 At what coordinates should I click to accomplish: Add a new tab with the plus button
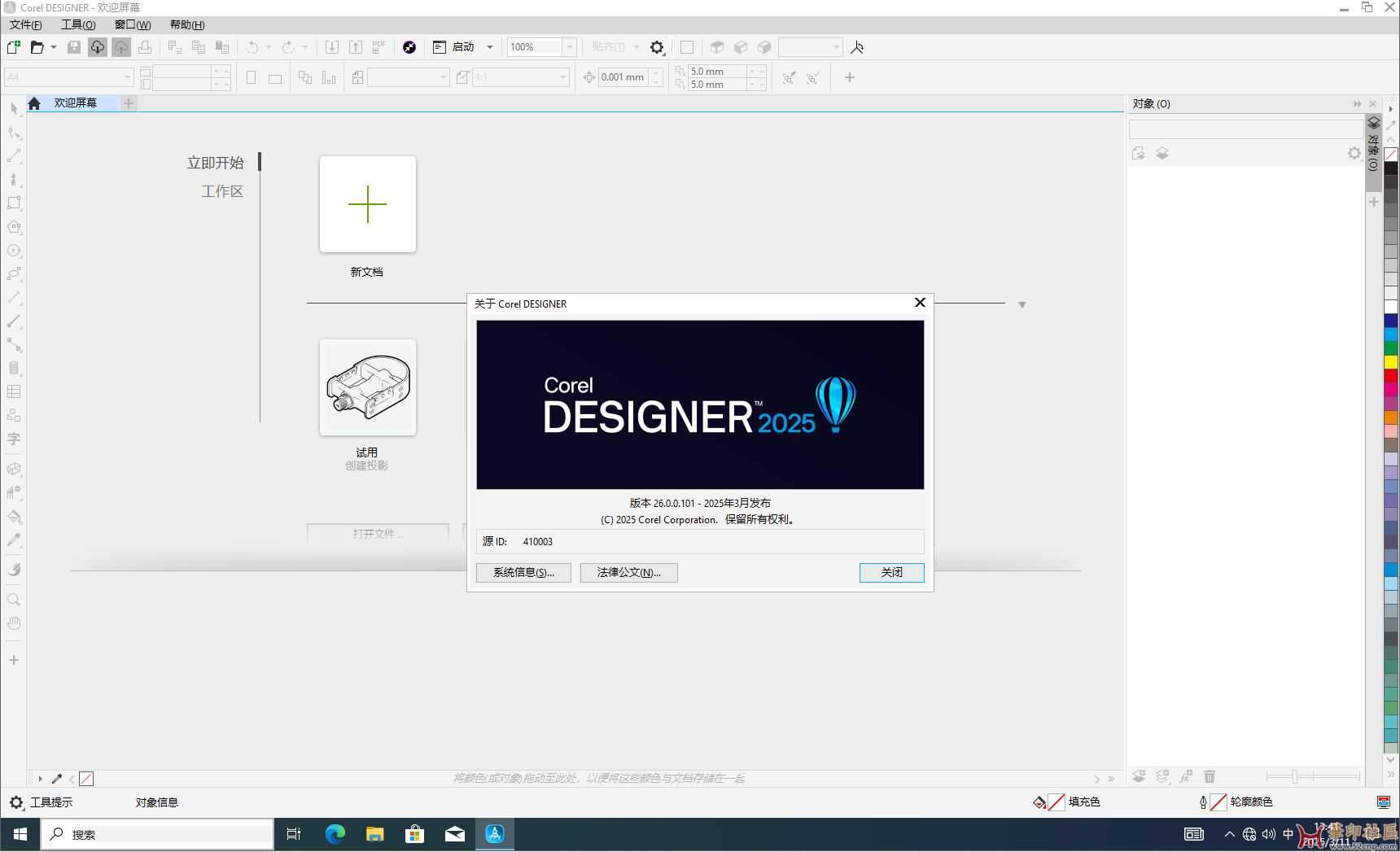point(129,103)
